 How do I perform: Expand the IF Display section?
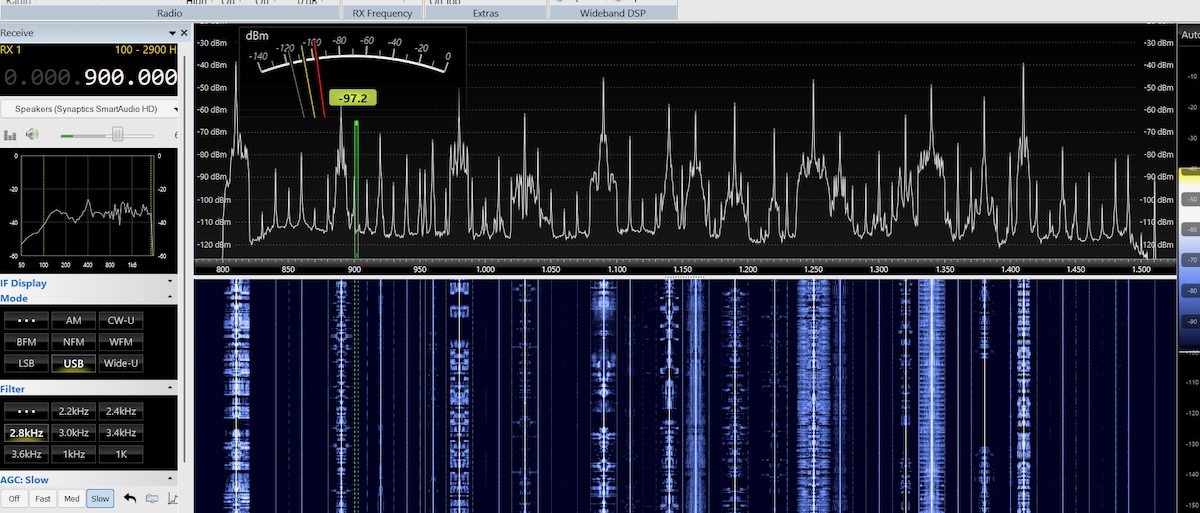(x=170, y=283)
